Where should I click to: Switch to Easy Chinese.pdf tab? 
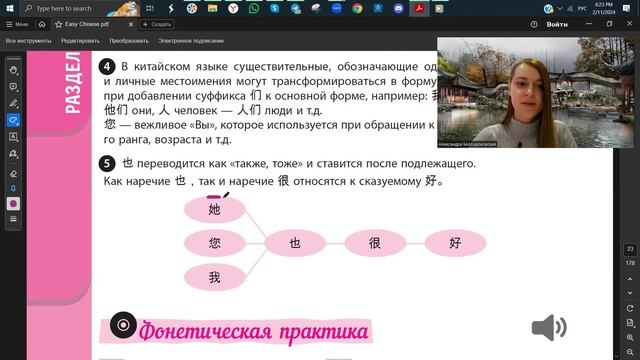[94, 24]
